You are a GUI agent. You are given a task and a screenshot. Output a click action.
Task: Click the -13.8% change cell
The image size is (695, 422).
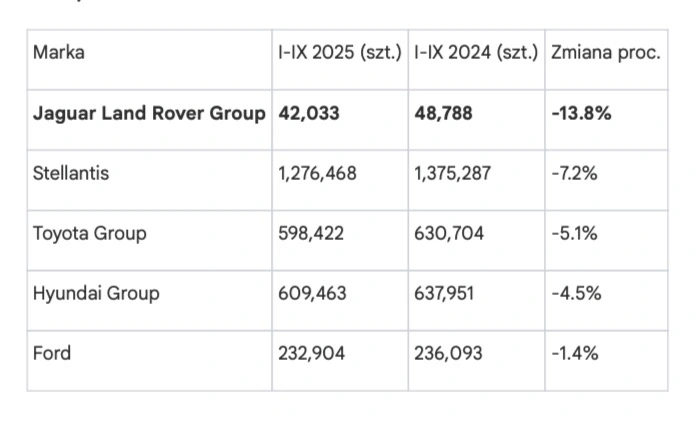tap(581, 113)
